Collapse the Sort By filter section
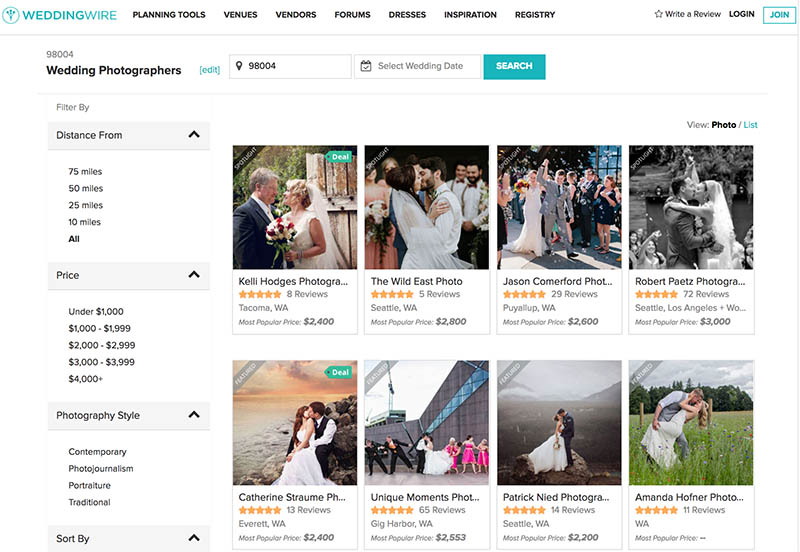The image size is (800, 552). pos(194,538)
